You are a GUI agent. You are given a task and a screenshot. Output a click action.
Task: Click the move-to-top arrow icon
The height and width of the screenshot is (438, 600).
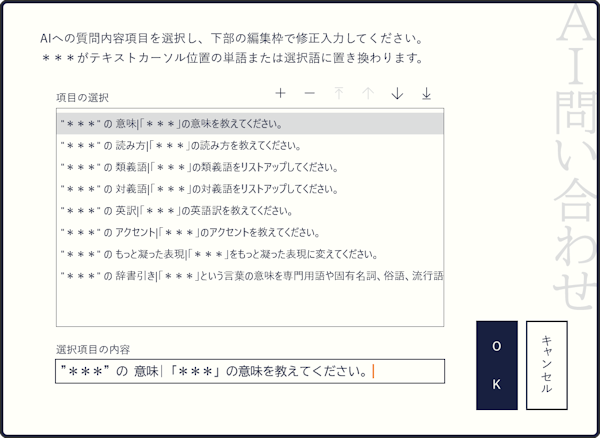tap(338, 93)
